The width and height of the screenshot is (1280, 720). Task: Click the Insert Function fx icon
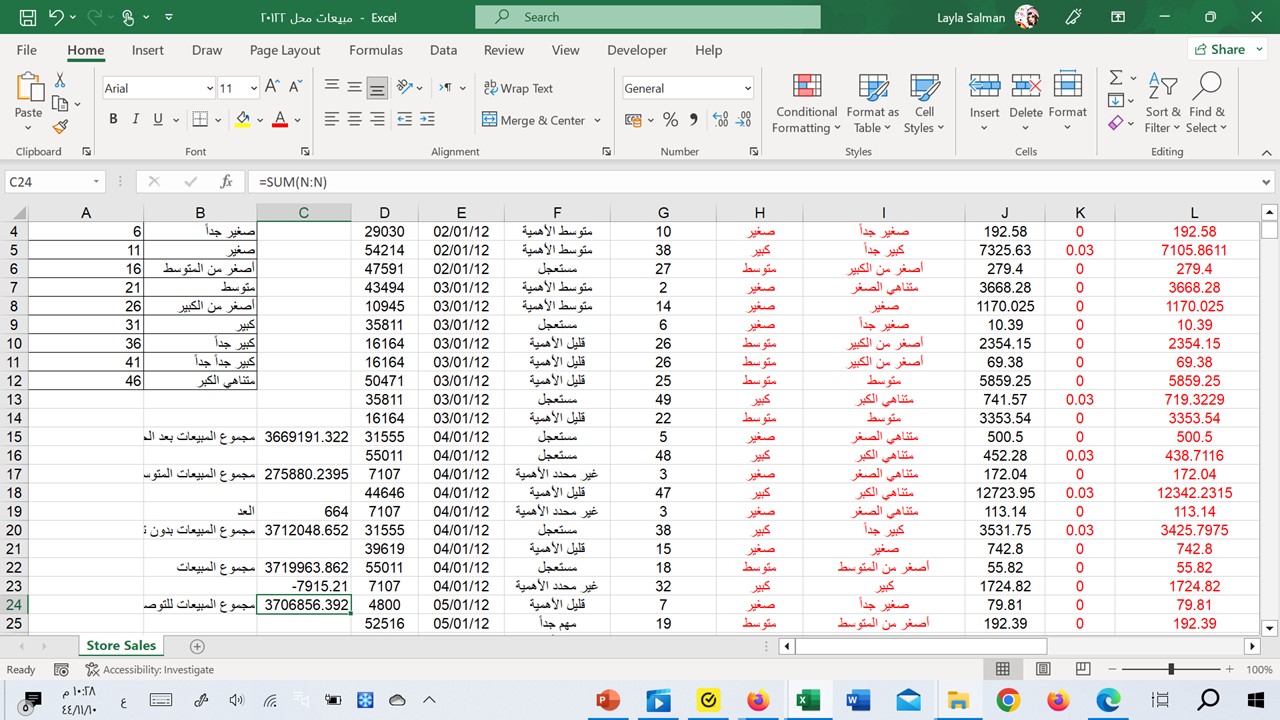coord(227,182)
